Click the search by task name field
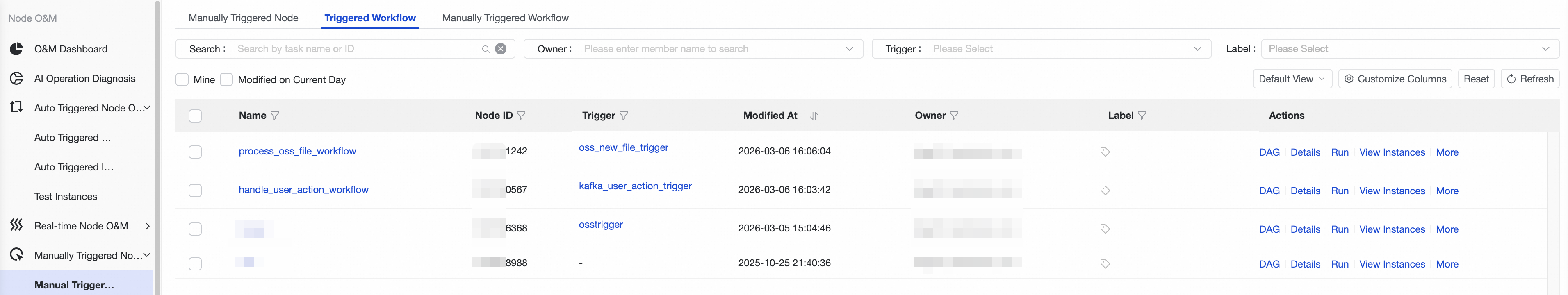 (x=356, y=49)
